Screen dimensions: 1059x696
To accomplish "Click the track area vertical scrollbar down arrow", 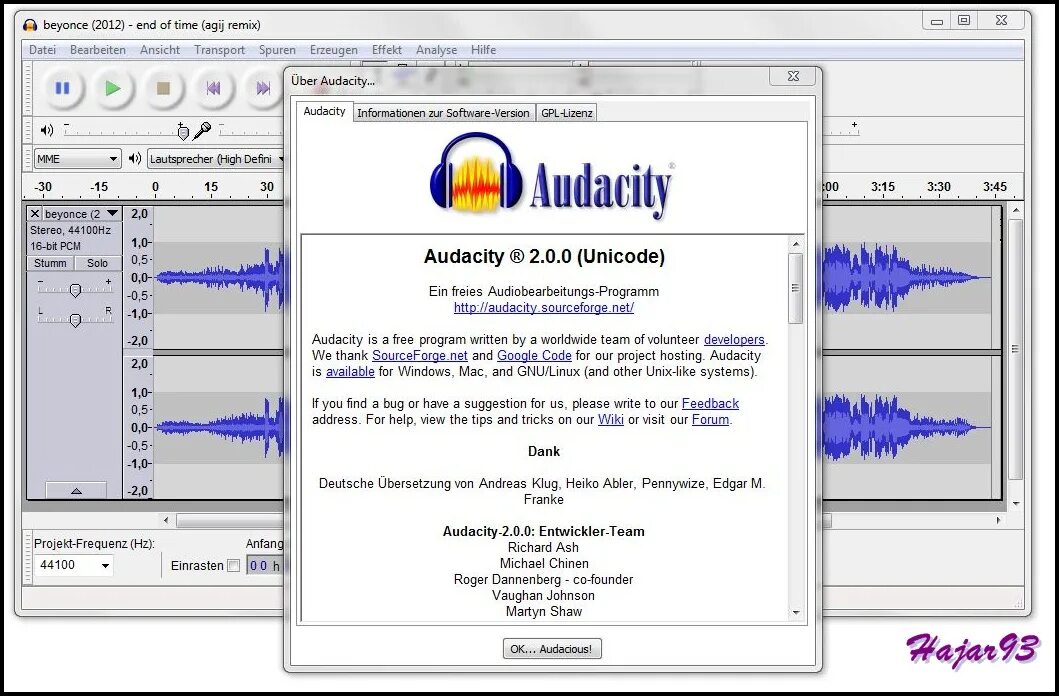I will pos(1015,504).
